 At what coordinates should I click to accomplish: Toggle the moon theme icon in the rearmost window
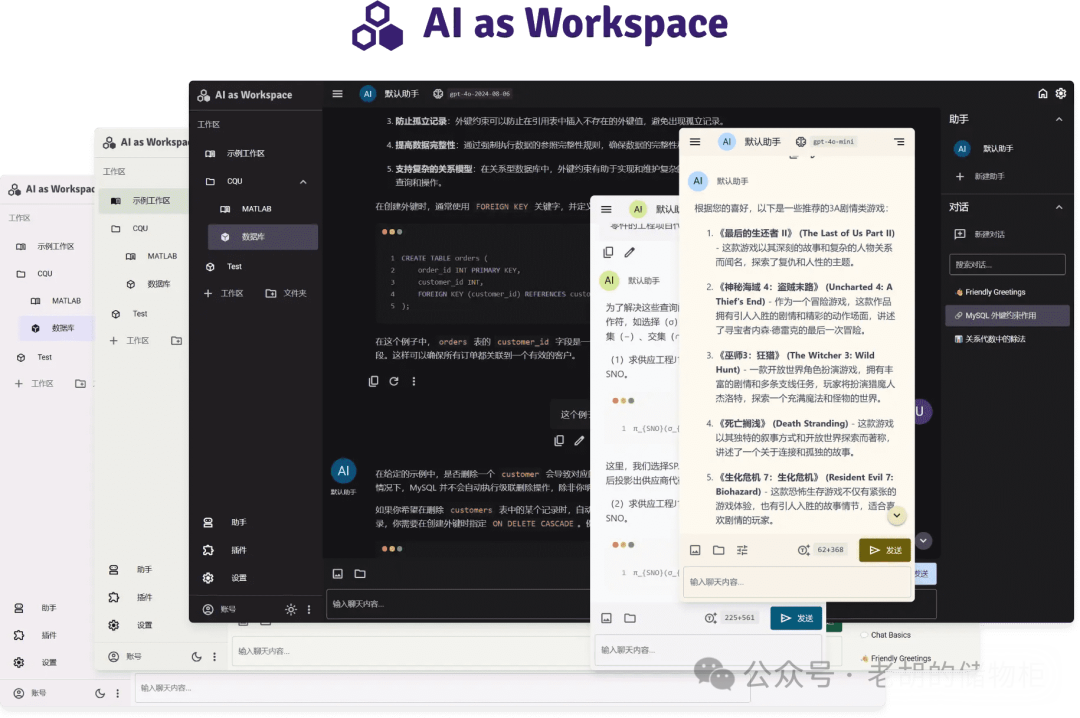(100, 694)
